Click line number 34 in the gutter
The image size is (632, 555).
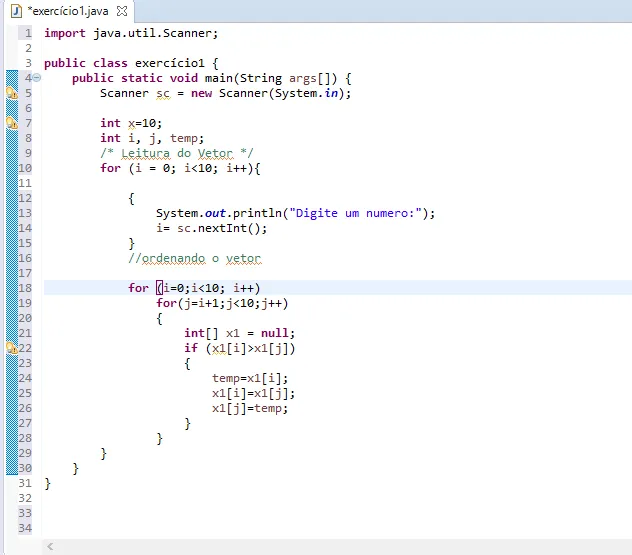[x=25, y=528]
